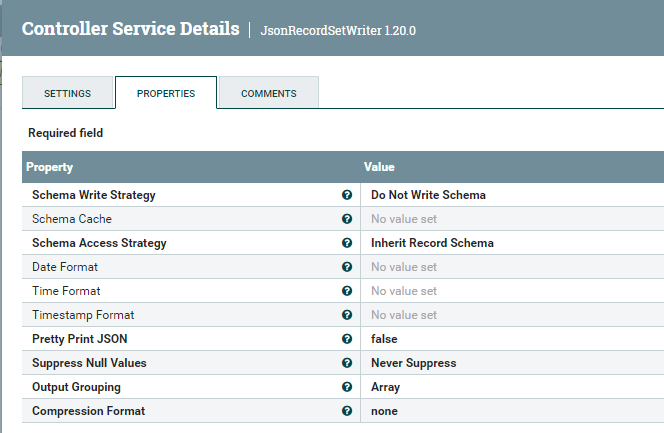664x433 pixels.
Task: Click Output Grouping's Array value
Action: (x=385, y=387)
